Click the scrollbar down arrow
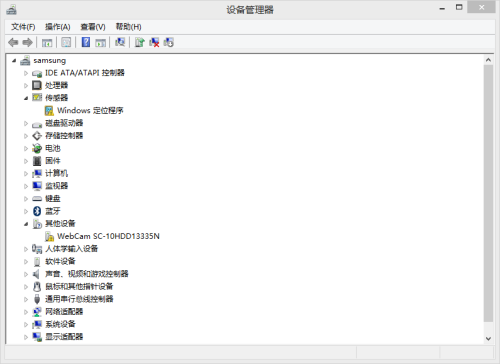500x364 pixels. tap(488, 339)
